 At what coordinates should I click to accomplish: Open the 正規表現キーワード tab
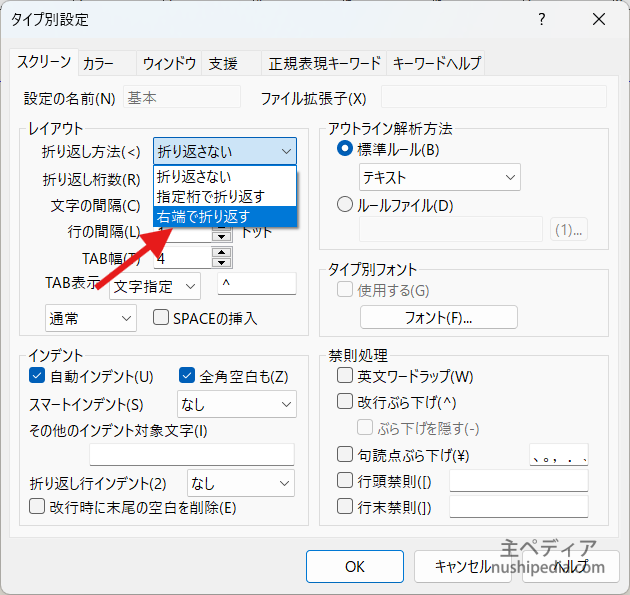point(324,64)
